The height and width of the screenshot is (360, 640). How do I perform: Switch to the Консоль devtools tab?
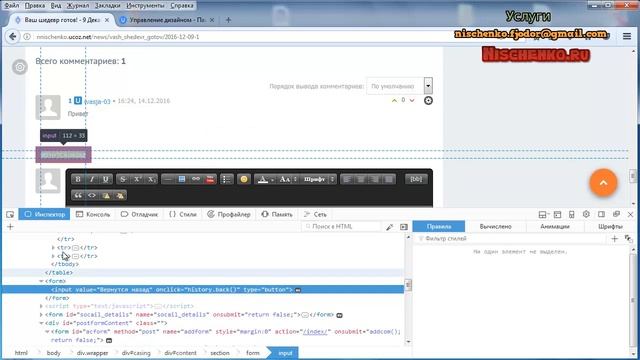93,214
